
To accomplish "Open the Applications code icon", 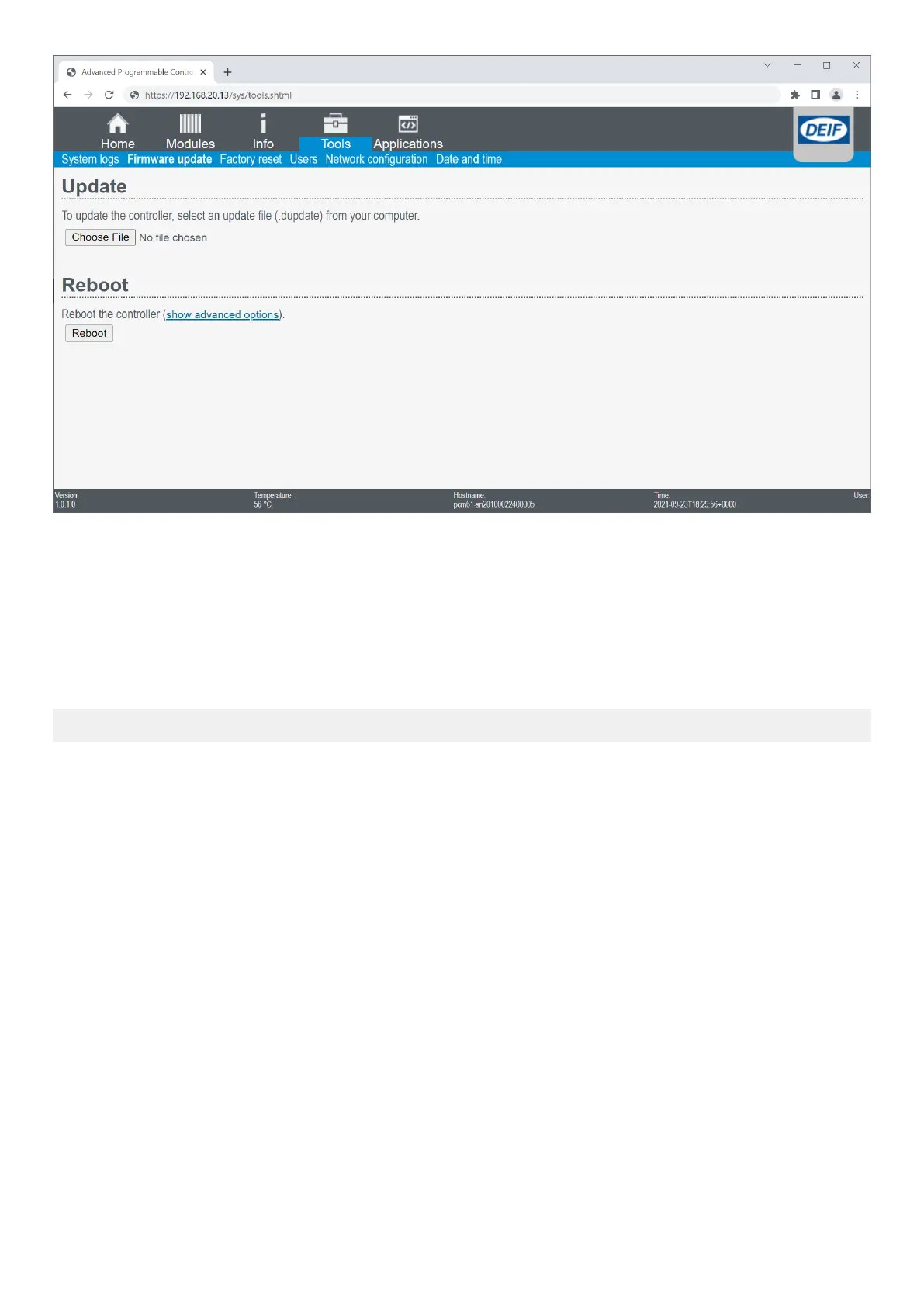I will (x=408, y=124).
